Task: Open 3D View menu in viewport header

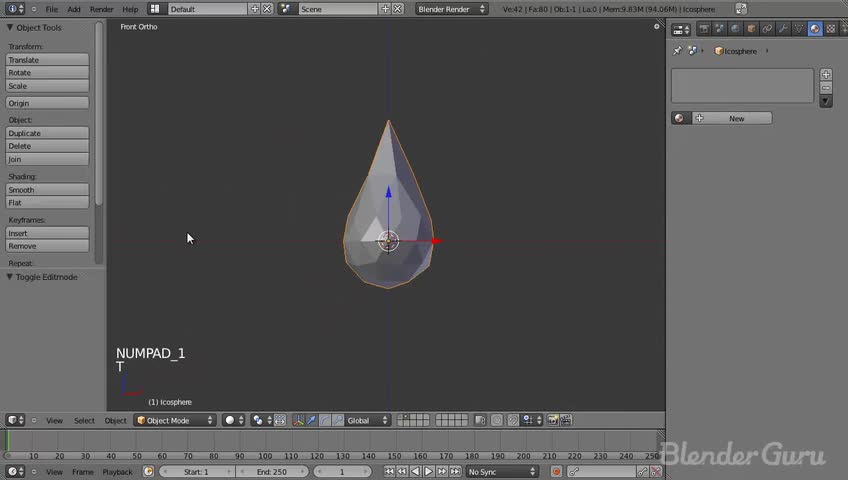Action: tap(54, 421)
